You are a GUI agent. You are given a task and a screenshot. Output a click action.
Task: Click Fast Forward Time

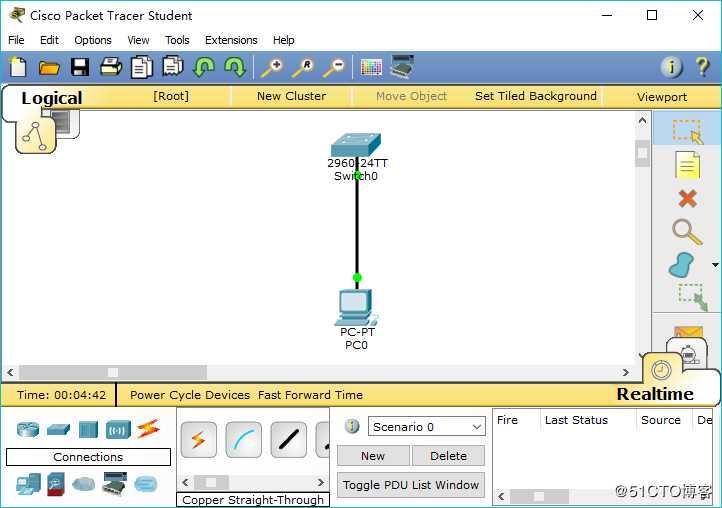coord(310,395)
